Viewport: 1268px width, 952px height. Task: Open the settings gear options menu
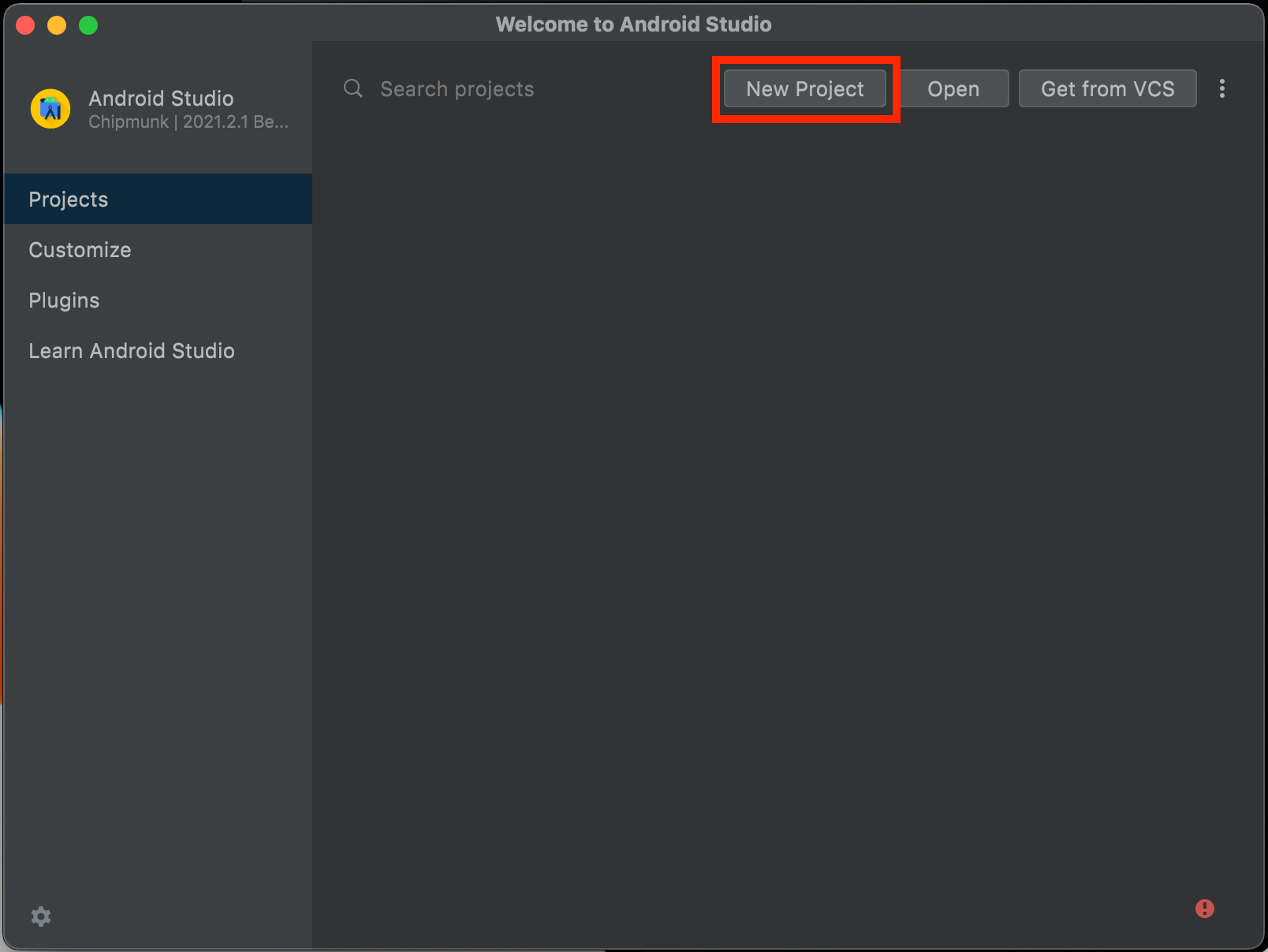[x=41, y=916]
